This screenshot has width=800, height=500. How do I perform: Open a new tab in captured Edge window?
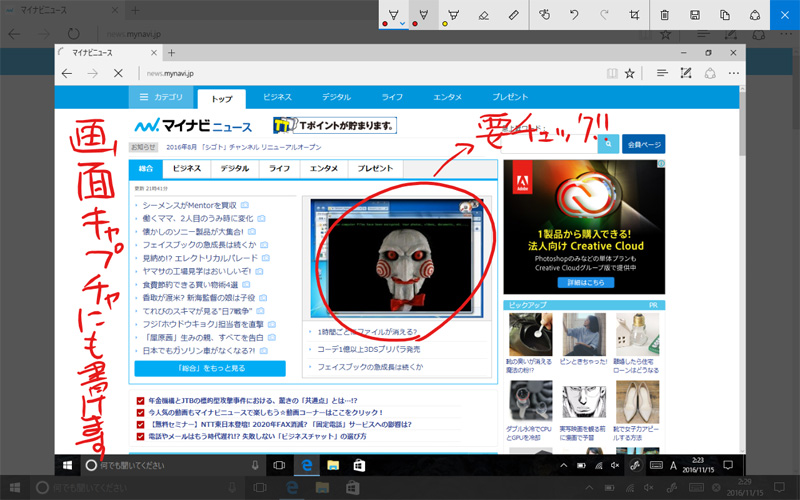(171, 53)
